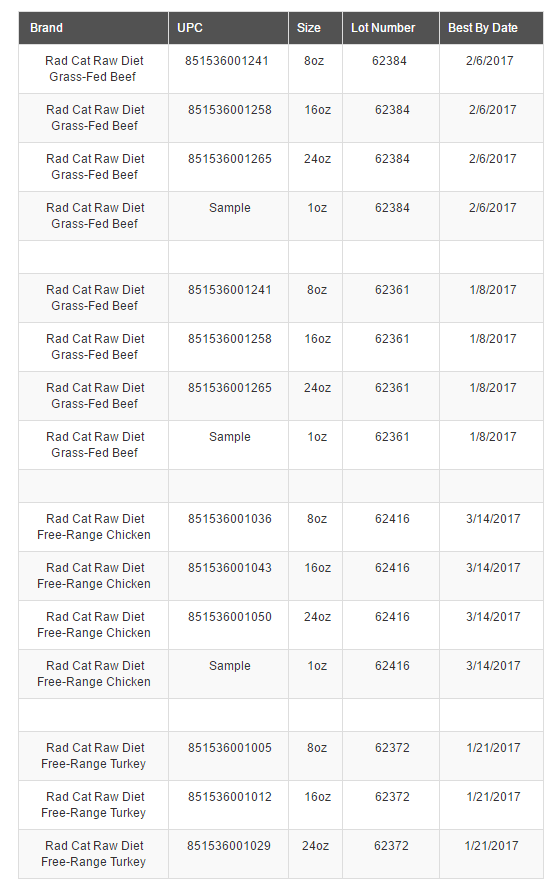Select UPC 851536001005 turkey cell
Screen dimensions: 560x887
click(x=230, y=748)
